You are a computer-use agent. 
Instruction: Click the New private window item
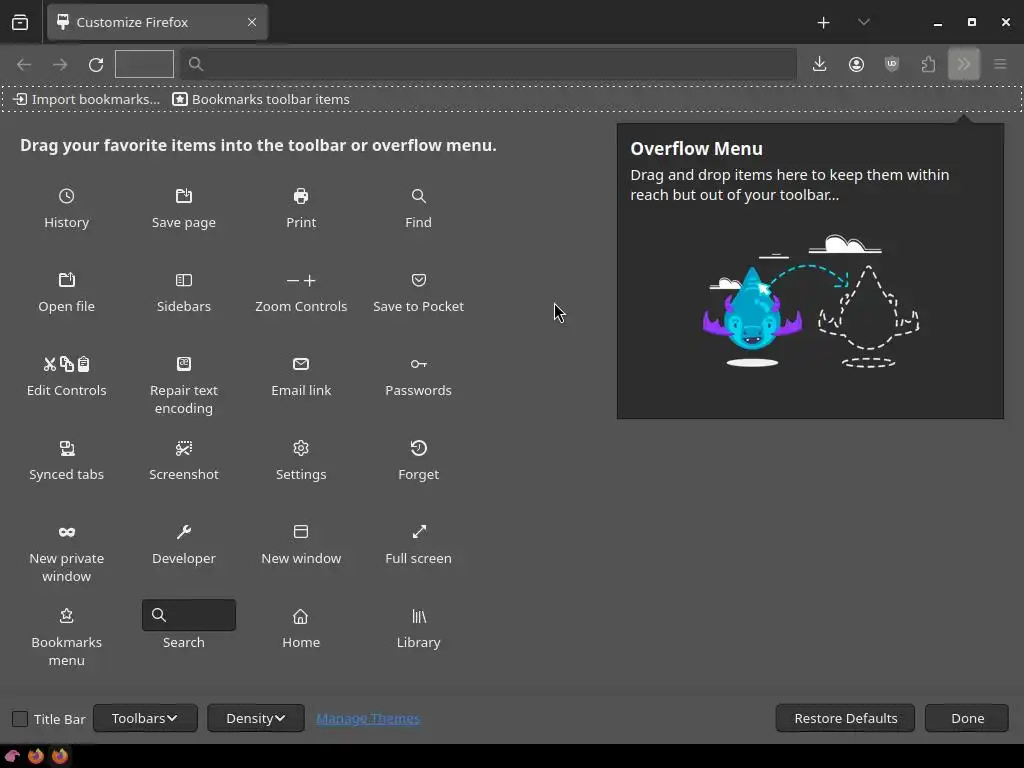pos(66,553)
